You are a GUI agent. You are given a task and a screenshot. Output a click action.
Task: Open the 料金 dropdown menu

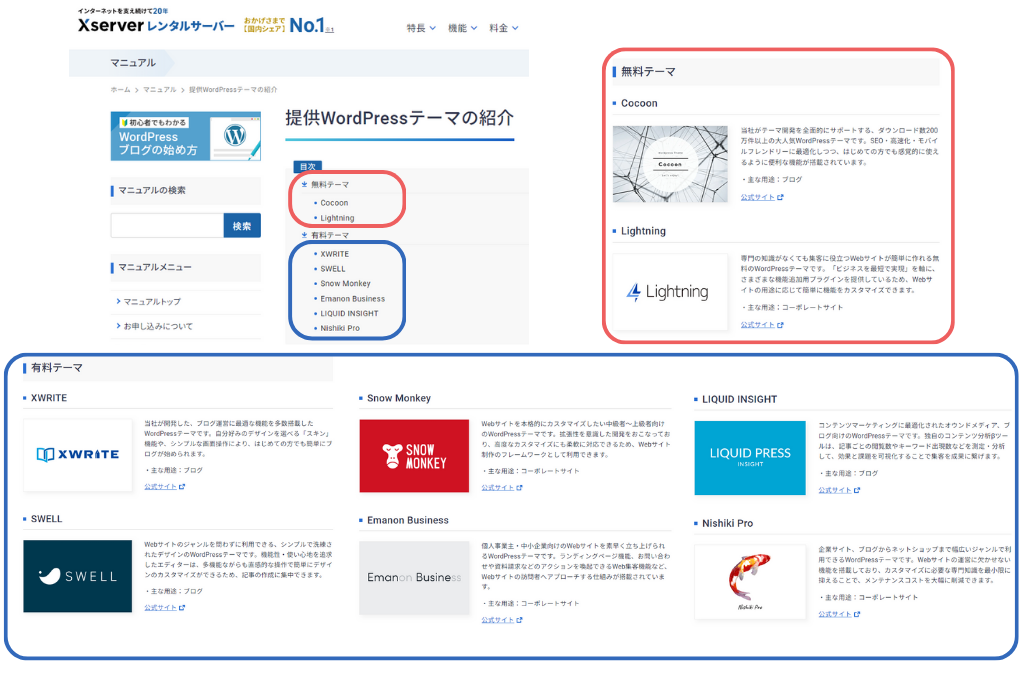tap(504, 28)
